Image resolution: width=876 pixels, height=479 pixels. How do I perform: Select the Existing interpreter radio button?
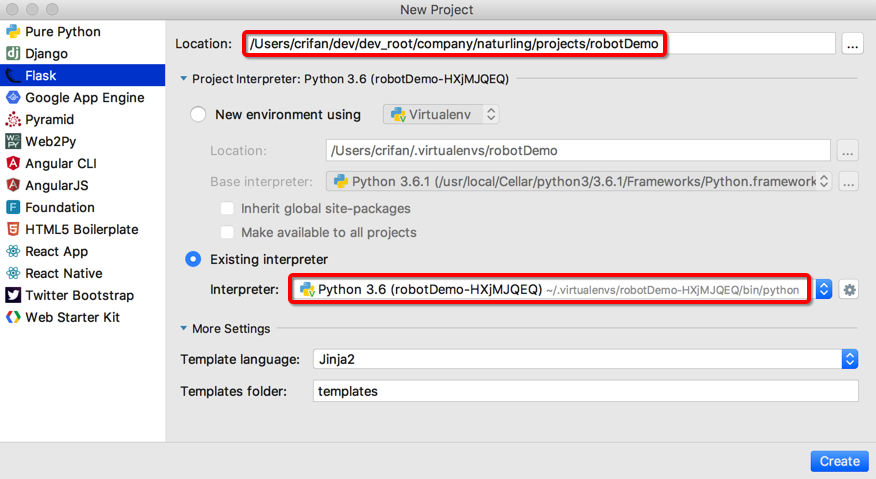[194, 259]
